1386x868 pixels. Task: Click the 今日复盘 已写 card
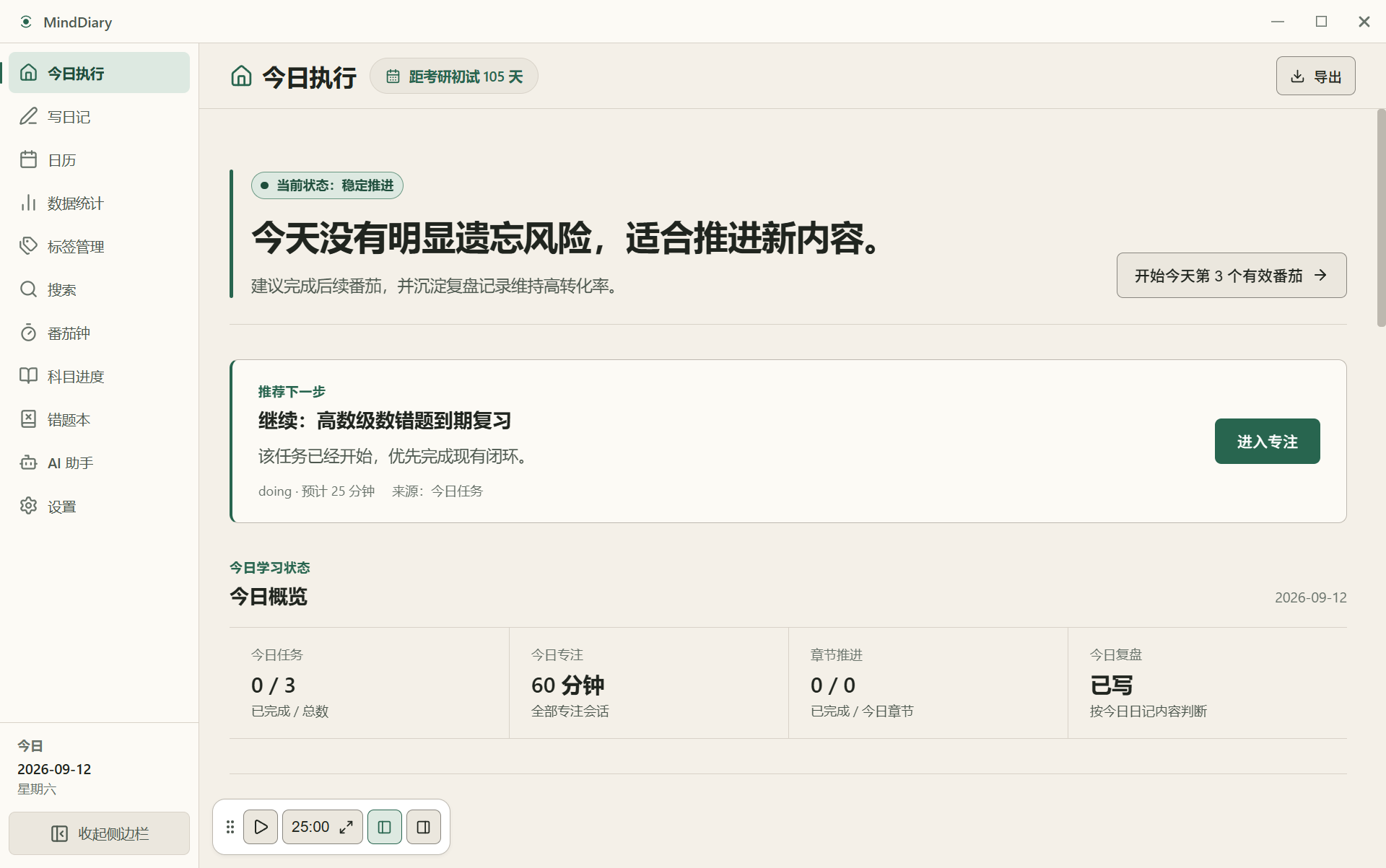[x=1207, y=683]
